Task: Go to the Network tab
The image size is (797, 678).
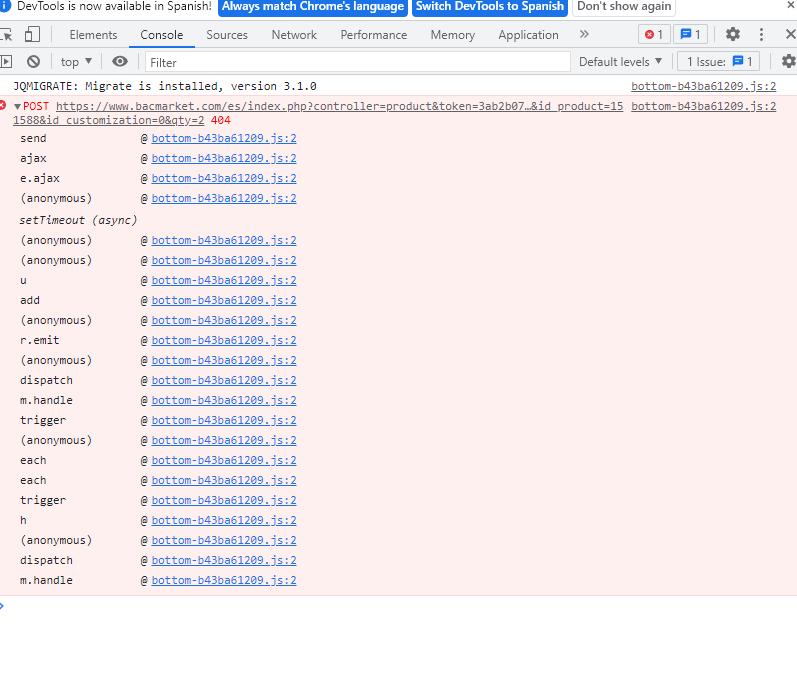Action: (294, 35)
